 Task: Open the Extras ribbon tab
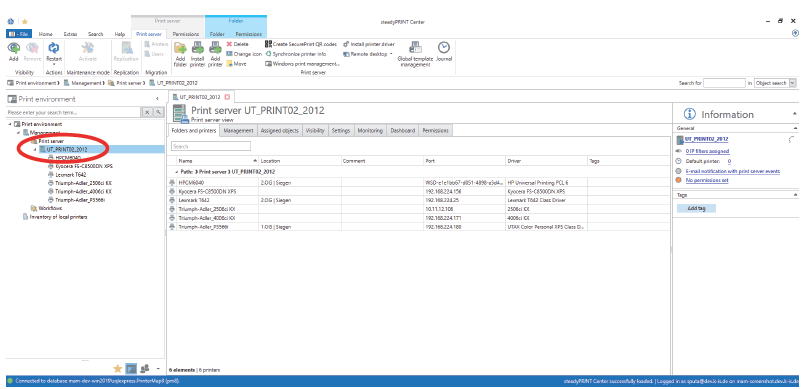coord(70,34)
